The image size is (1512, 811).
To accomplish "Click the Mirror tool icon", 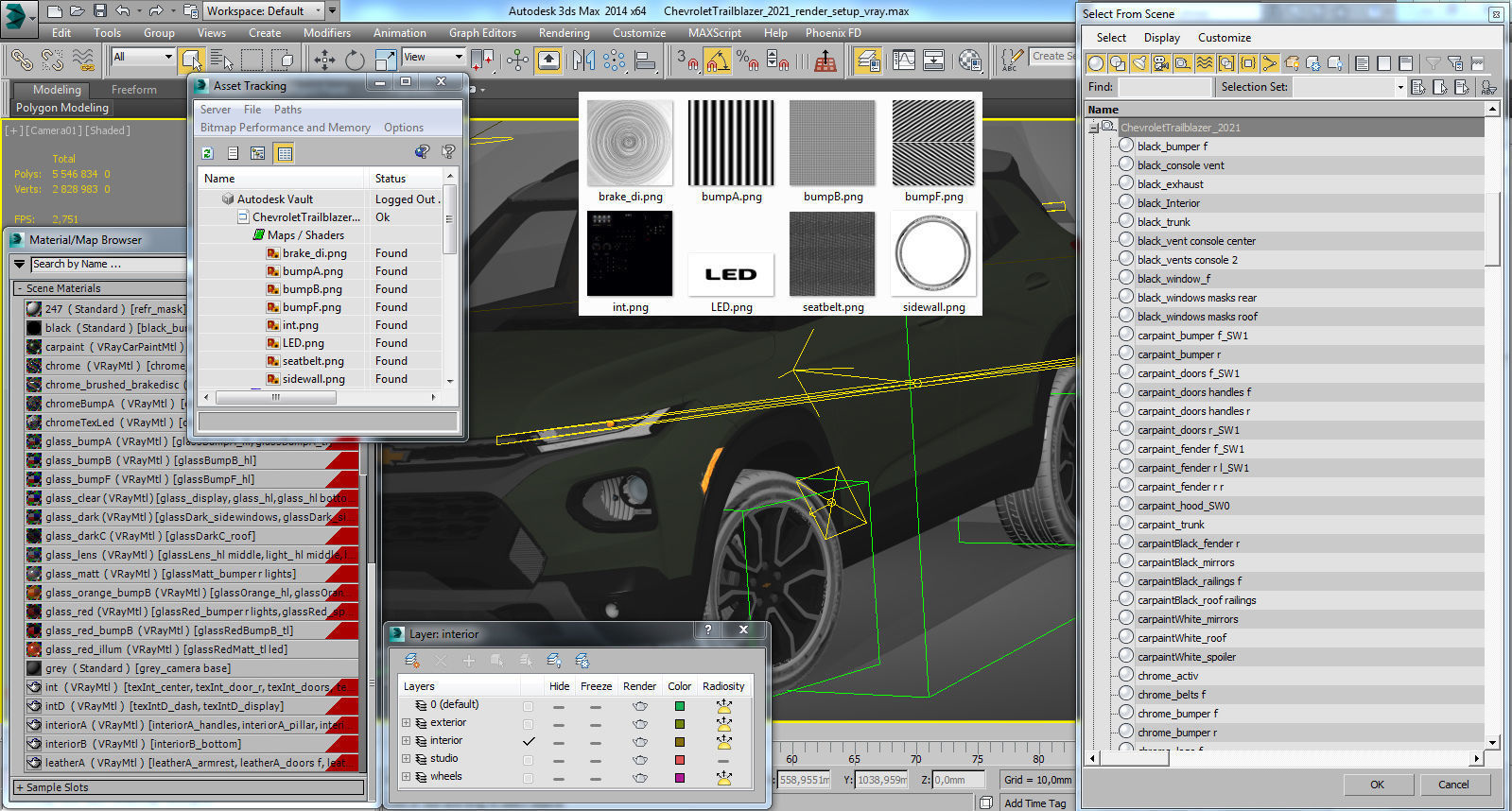I will coord(583,60).
